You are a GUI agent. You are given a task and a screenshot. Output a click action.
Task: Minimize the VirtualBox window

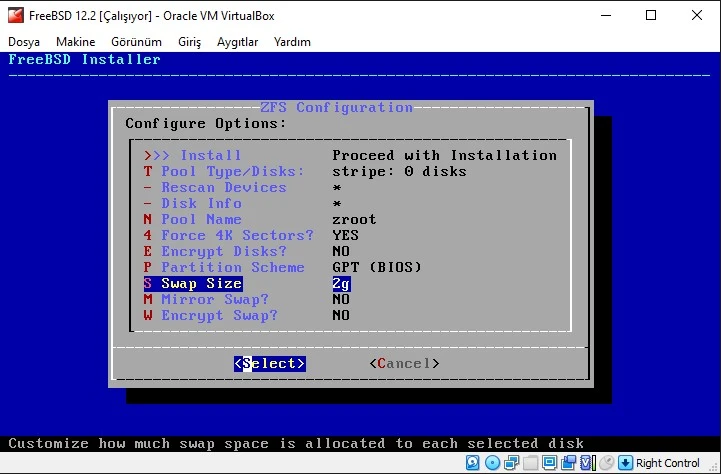606,15
